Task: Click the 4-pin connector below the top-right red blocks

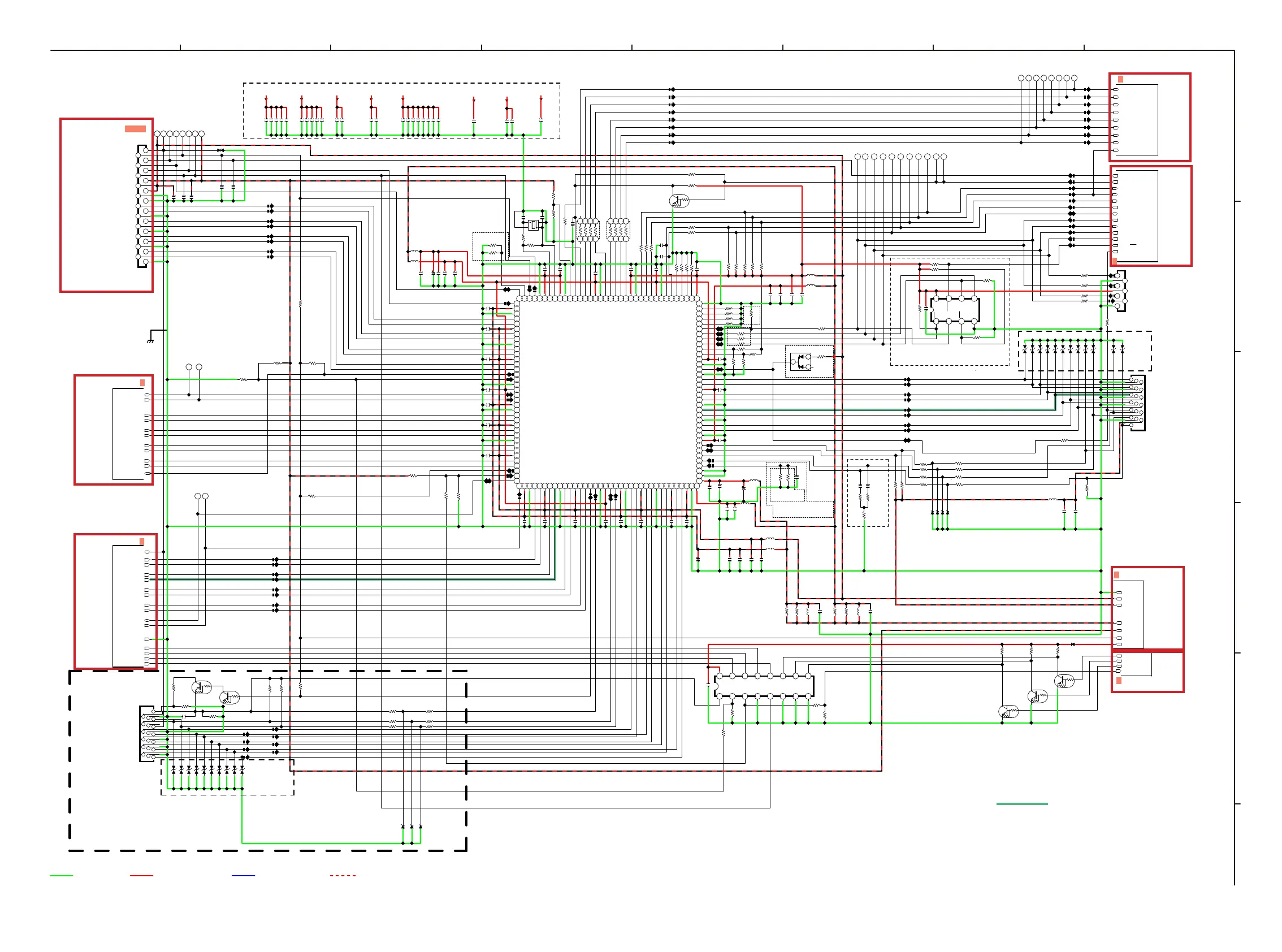Action: point(1121,290)
